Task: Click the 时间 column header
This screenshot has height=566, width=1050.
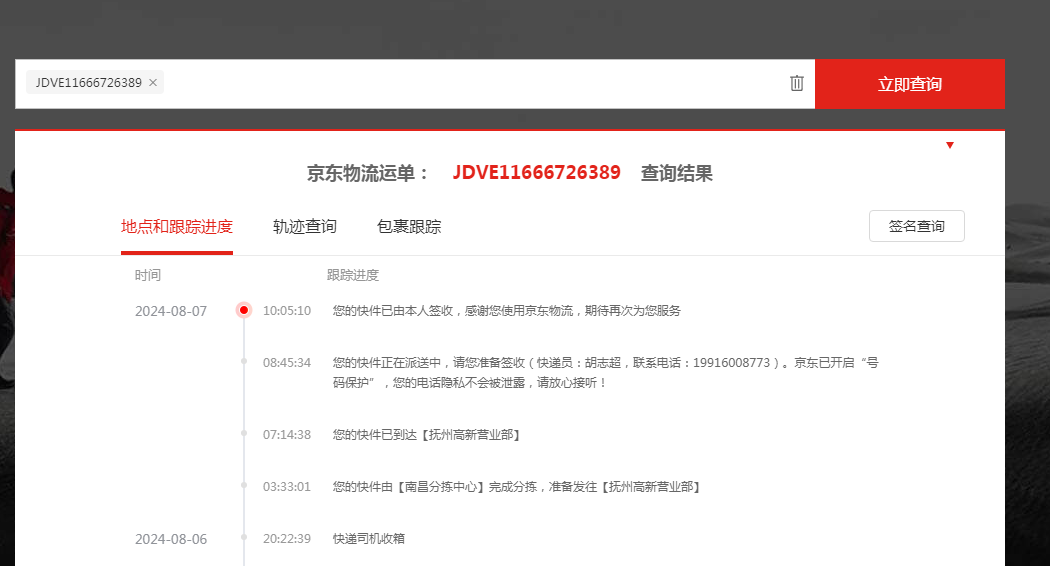Action: pos(148,275)
